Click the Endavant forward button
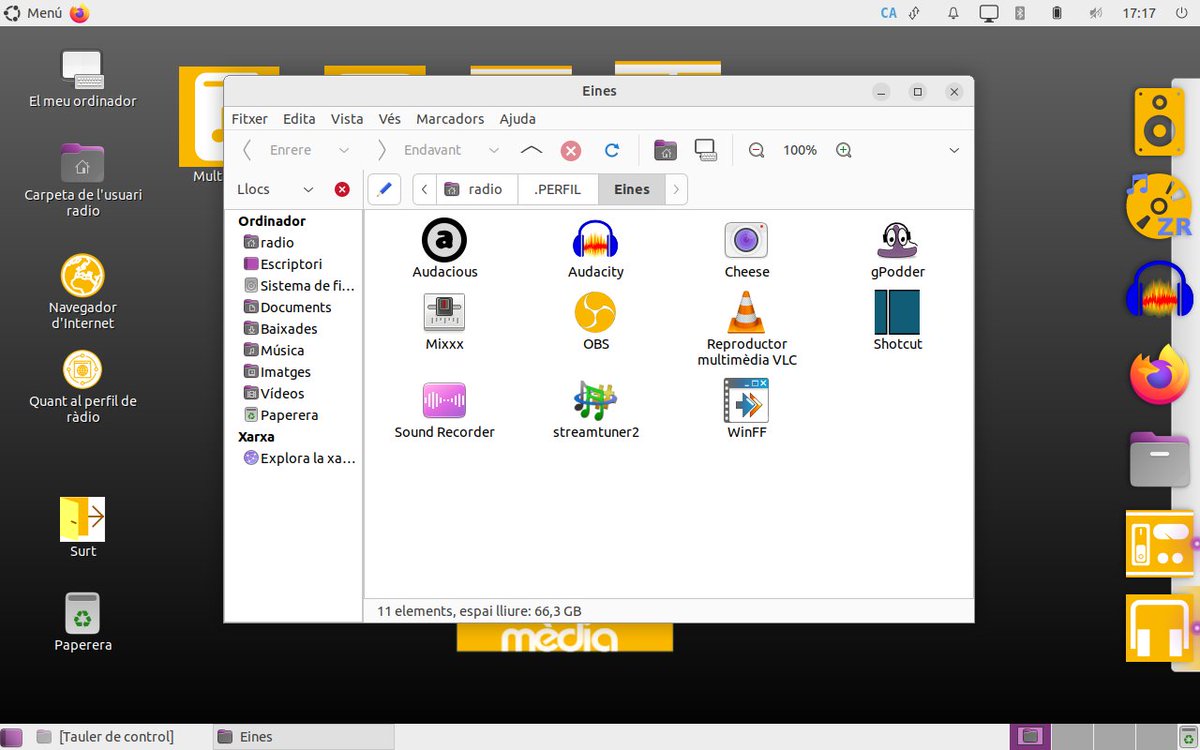 click(421, 150)
